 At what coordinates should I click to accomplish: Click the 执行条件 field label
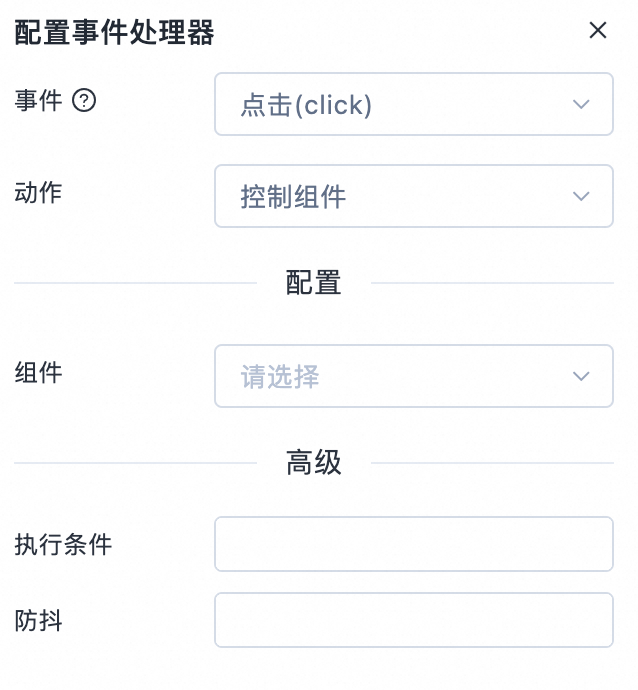coord(63,544)
